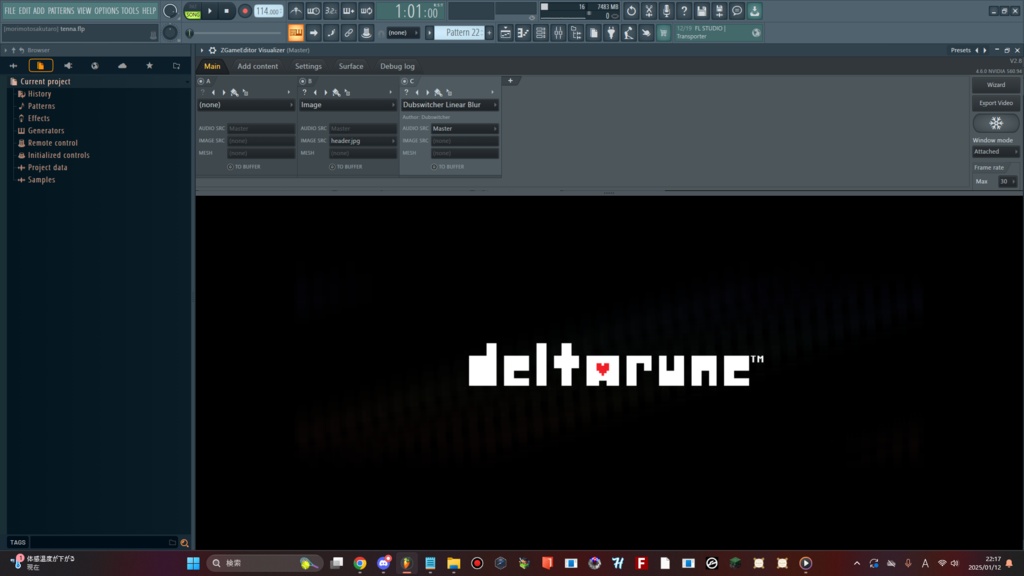Click the snowflake freeze button
Viewport: 1024px width, 576px height.
point(995,123)
